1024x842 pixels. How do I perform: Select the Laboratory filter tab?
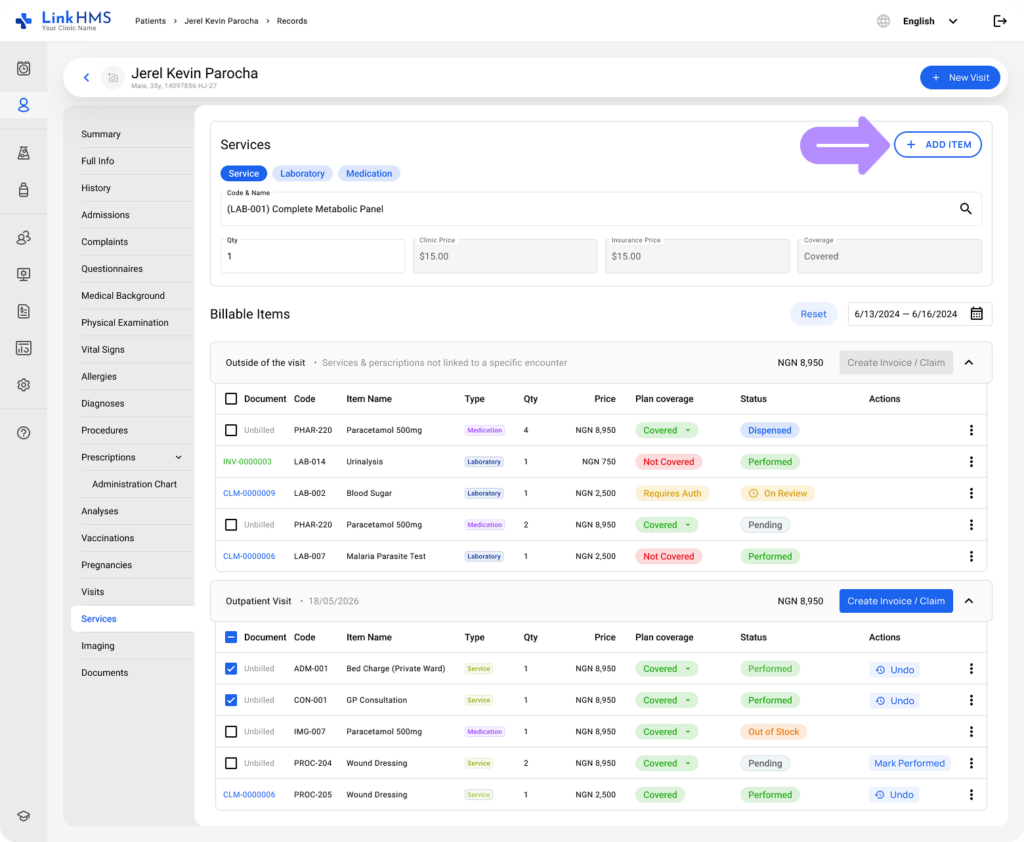point(302,174)
